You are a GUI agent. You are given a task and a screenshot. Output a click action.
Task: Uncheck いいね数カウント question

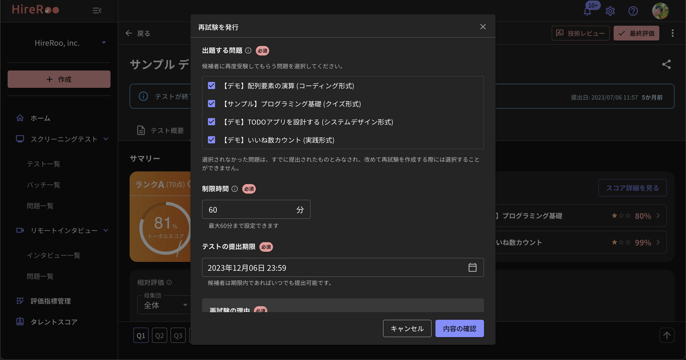[212, 140]
